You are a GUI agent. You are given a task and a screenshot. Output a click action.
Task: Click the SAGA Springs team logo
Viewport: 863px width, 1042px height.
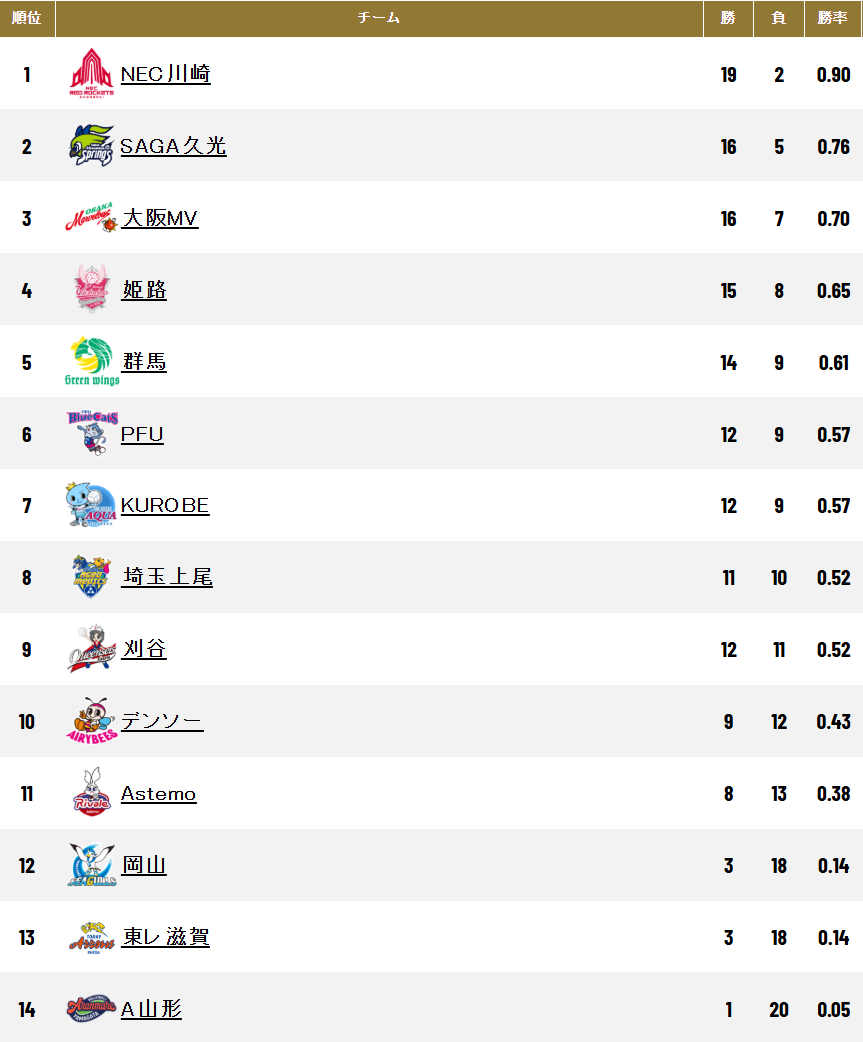coord(92,146)
